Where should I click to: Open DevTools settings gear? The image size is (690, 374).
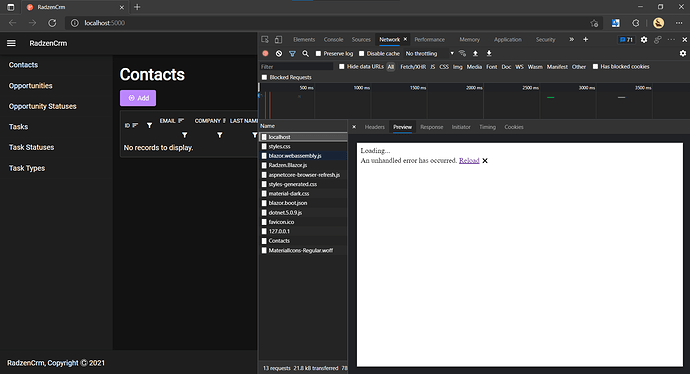click(x=644, y=40)
